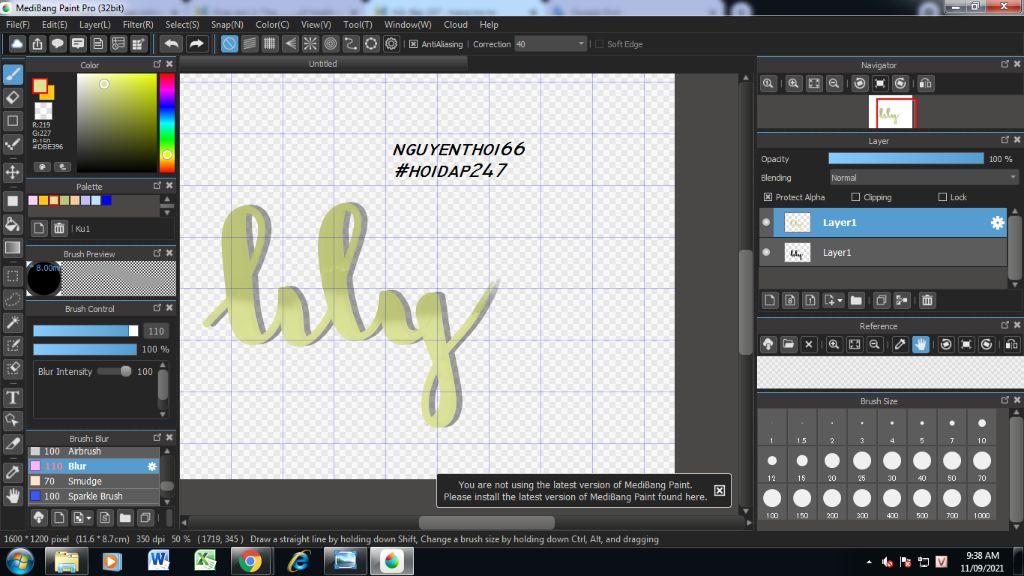
Task: Adjust the Blur Intensity slider
Action: click(x=114, y=371)
